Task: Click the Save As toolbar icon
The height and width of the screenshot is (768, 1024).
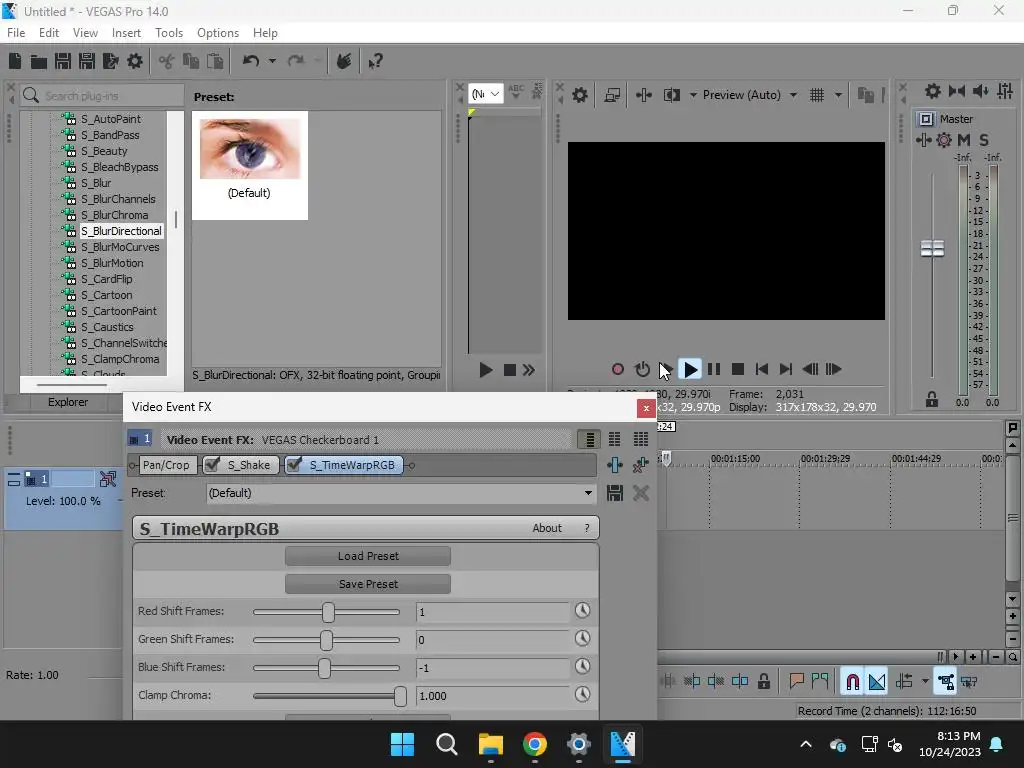Action: (87, 61)
